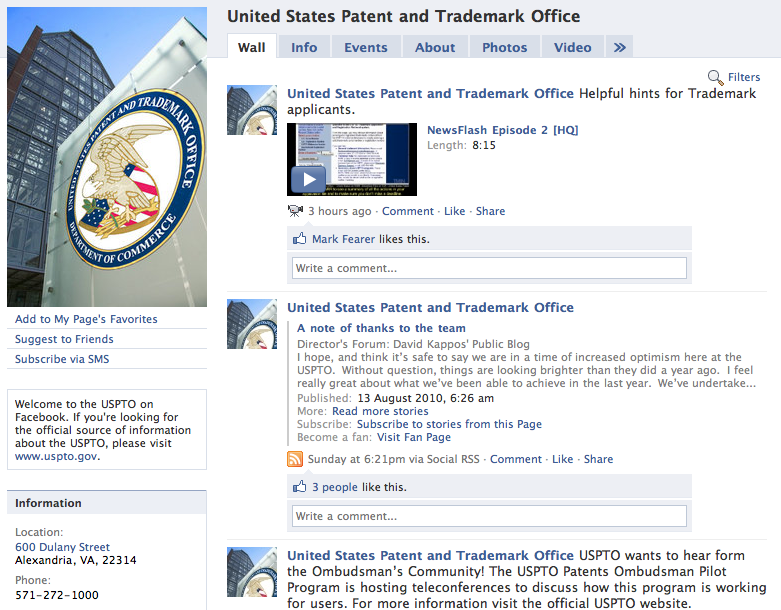Screen dimensions: 781x610
Task: Expand more tabs with the double-arrow button
Action: click(x=619, y=47)
